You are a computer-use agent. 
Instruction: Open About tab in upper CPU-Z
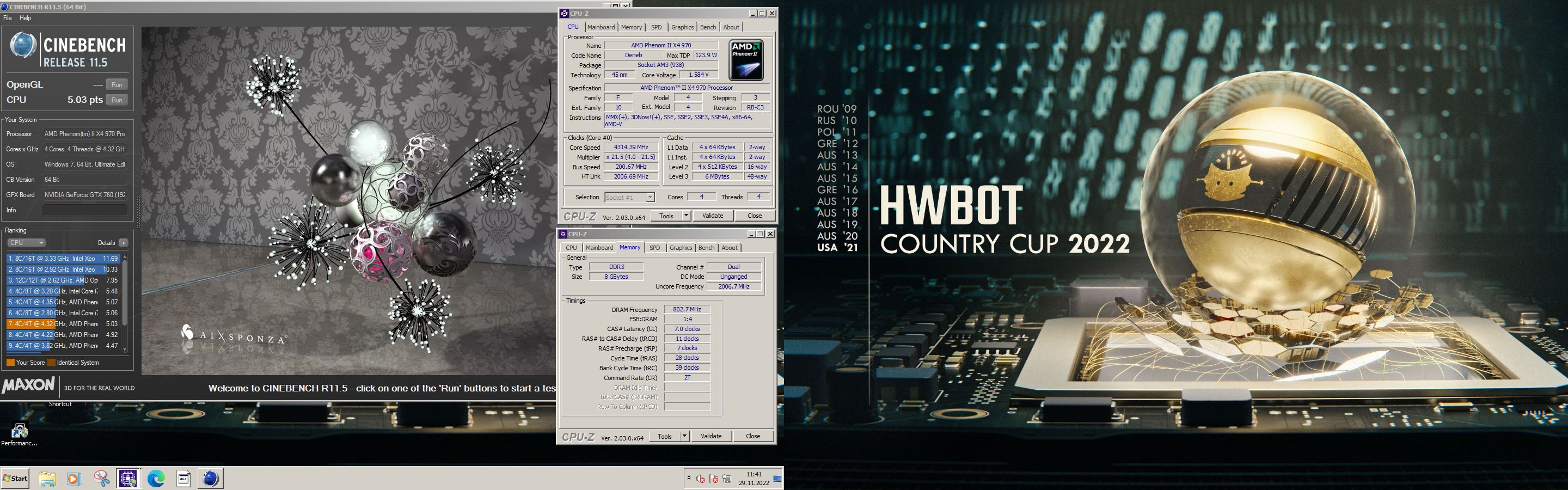tap(731, 27)
